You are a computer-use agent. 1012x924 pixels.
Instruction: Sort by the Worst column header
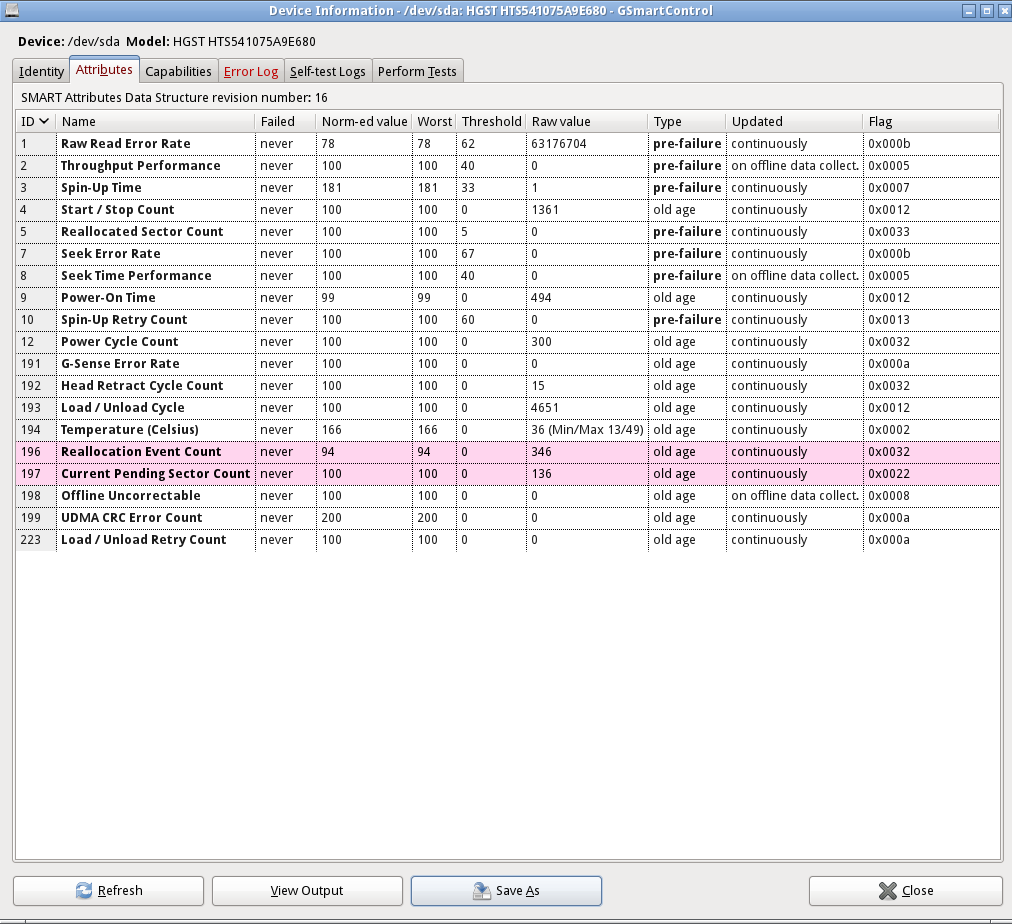click(x=434, y=121)
